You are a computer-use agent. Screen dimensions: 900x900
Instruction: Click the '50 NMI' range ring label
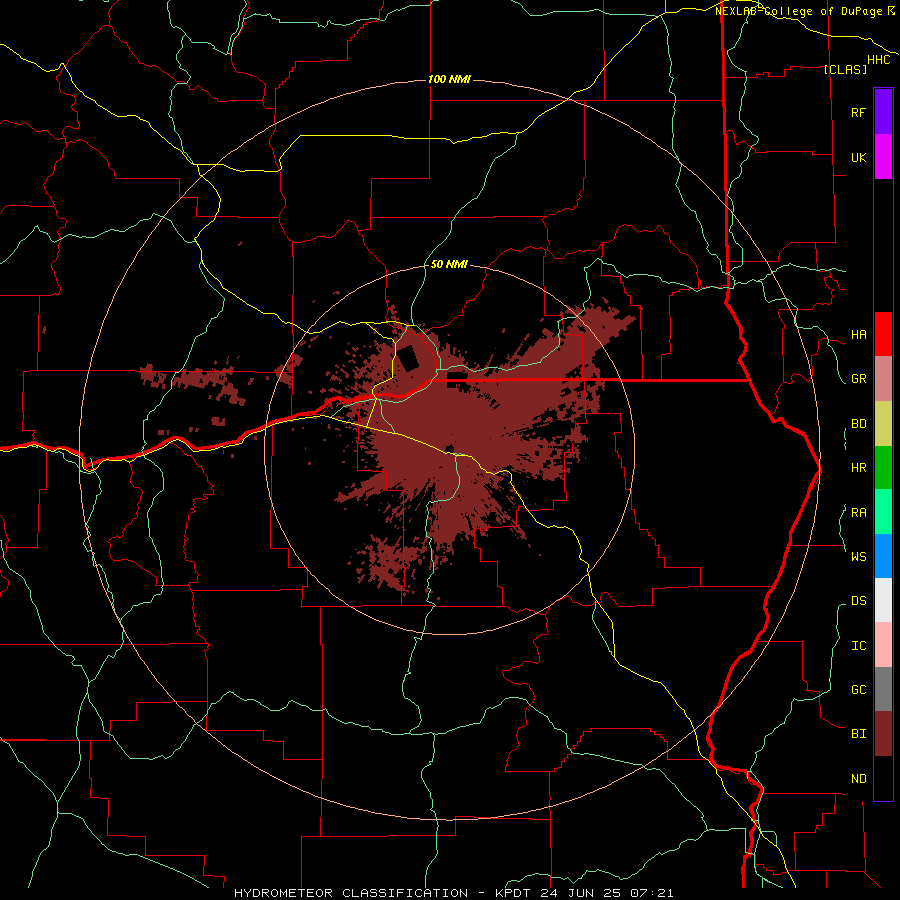449,264
